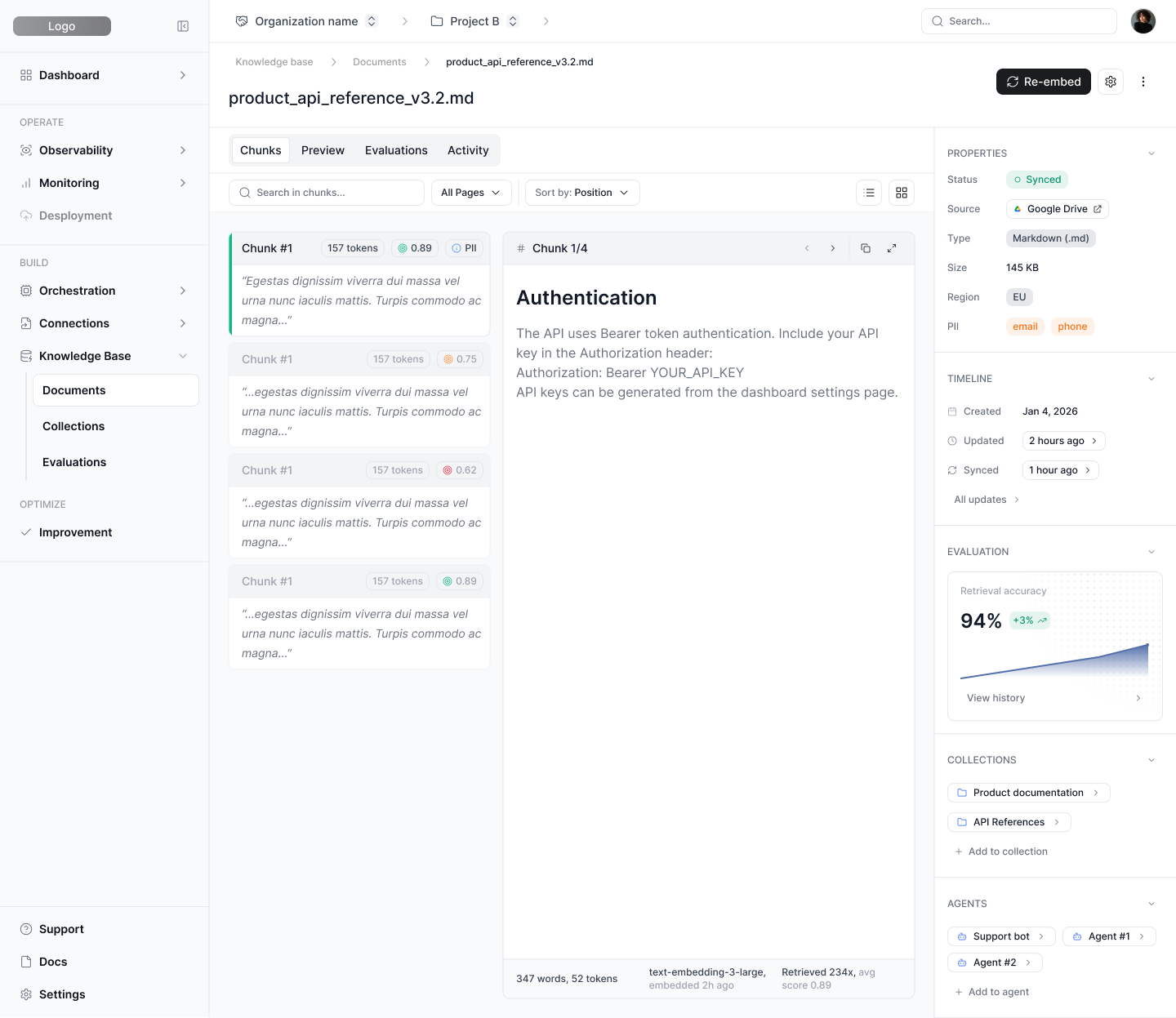Click the user avatar
Image resolution: width=1176 pixels, height=1018 pixels.
1143,21
